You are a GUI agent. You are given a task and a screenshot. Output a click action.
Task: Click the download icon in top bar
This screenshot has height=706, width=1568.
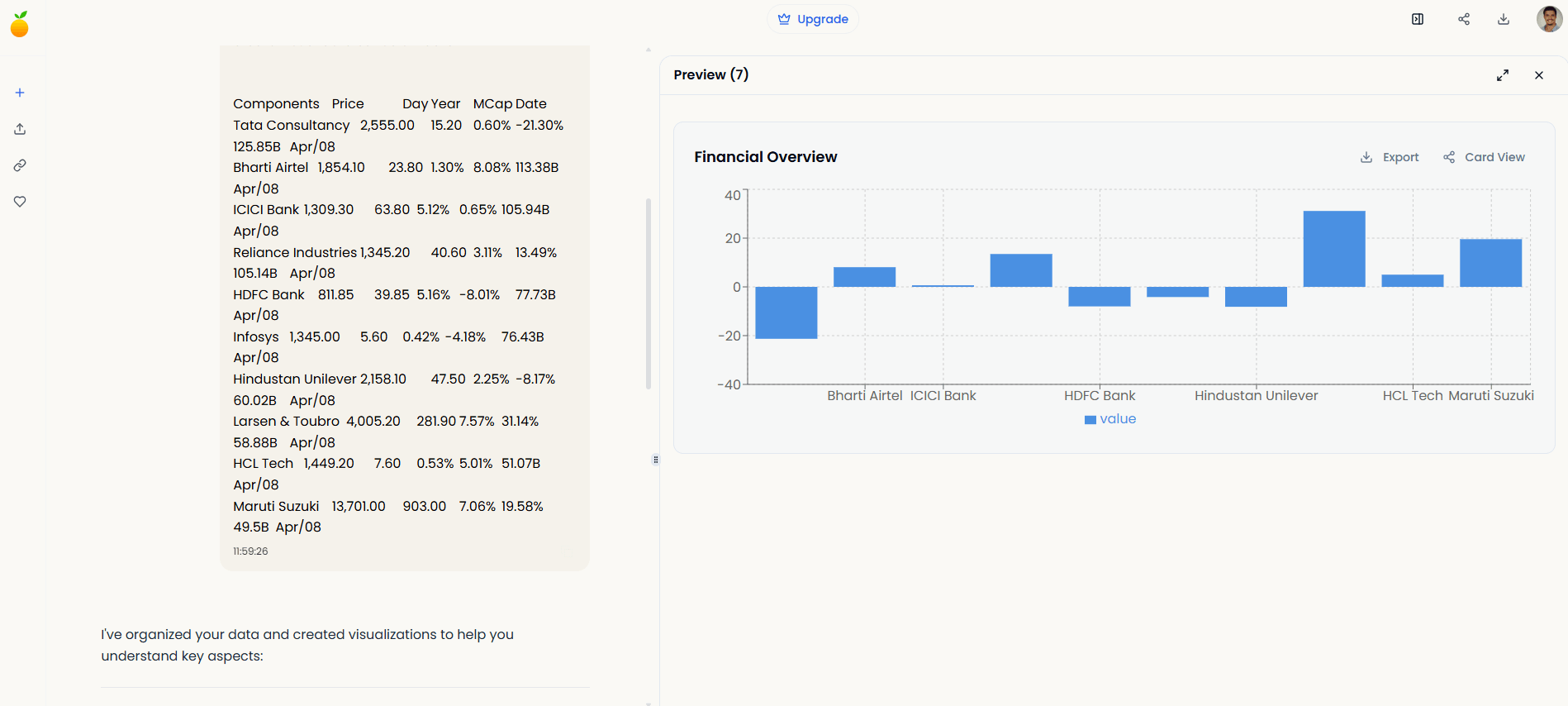pyautogui.click(x=1504, y=19)
